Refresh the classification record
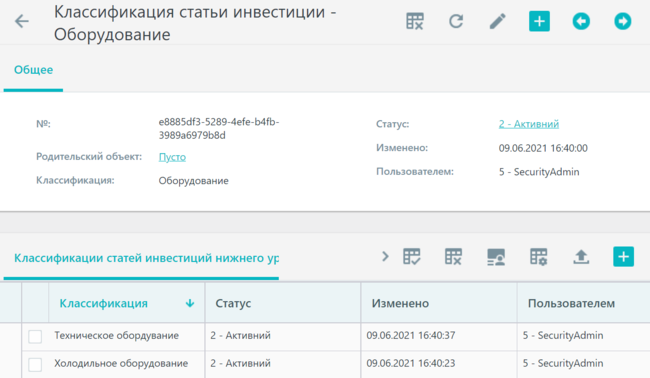The image size is (650, 378). (456, 21)
